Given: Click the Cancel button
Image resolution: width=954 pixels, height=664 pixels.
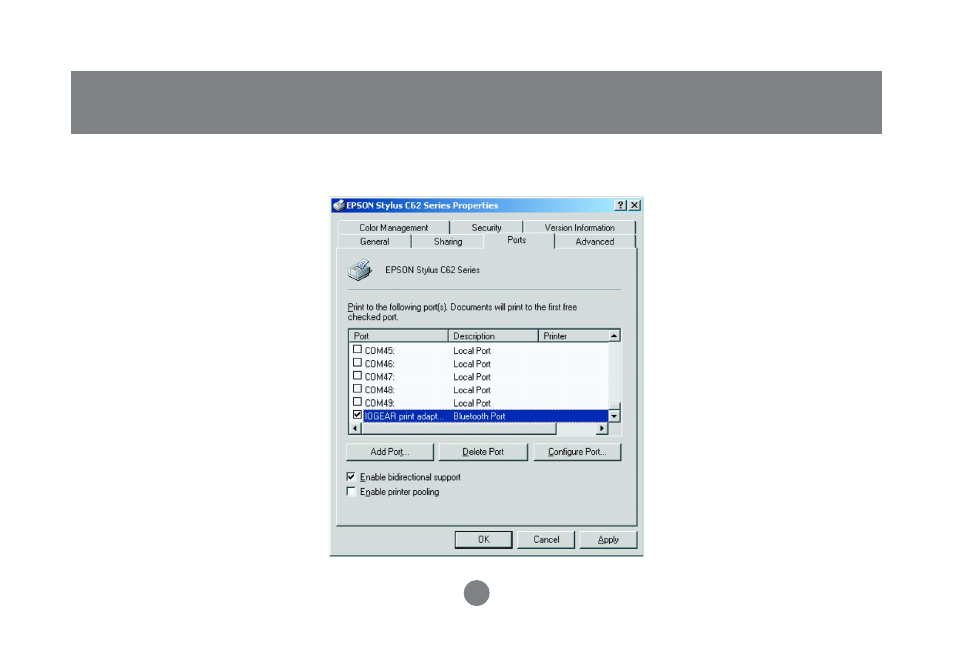Looking at the screenshot, I should coord(546,540).
